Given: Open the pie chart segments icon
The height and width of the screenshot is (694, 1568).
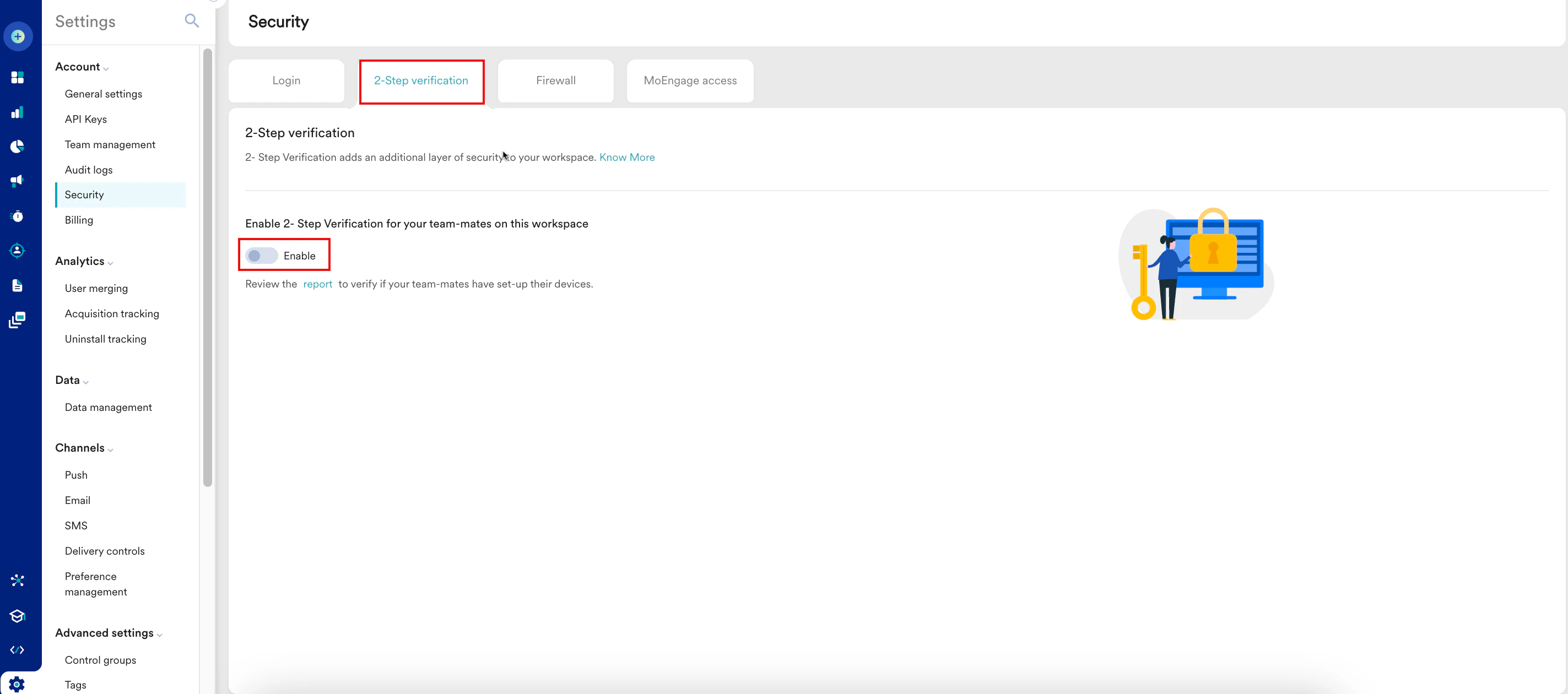Looking at the screenshot, I should (x=17, y=146).
